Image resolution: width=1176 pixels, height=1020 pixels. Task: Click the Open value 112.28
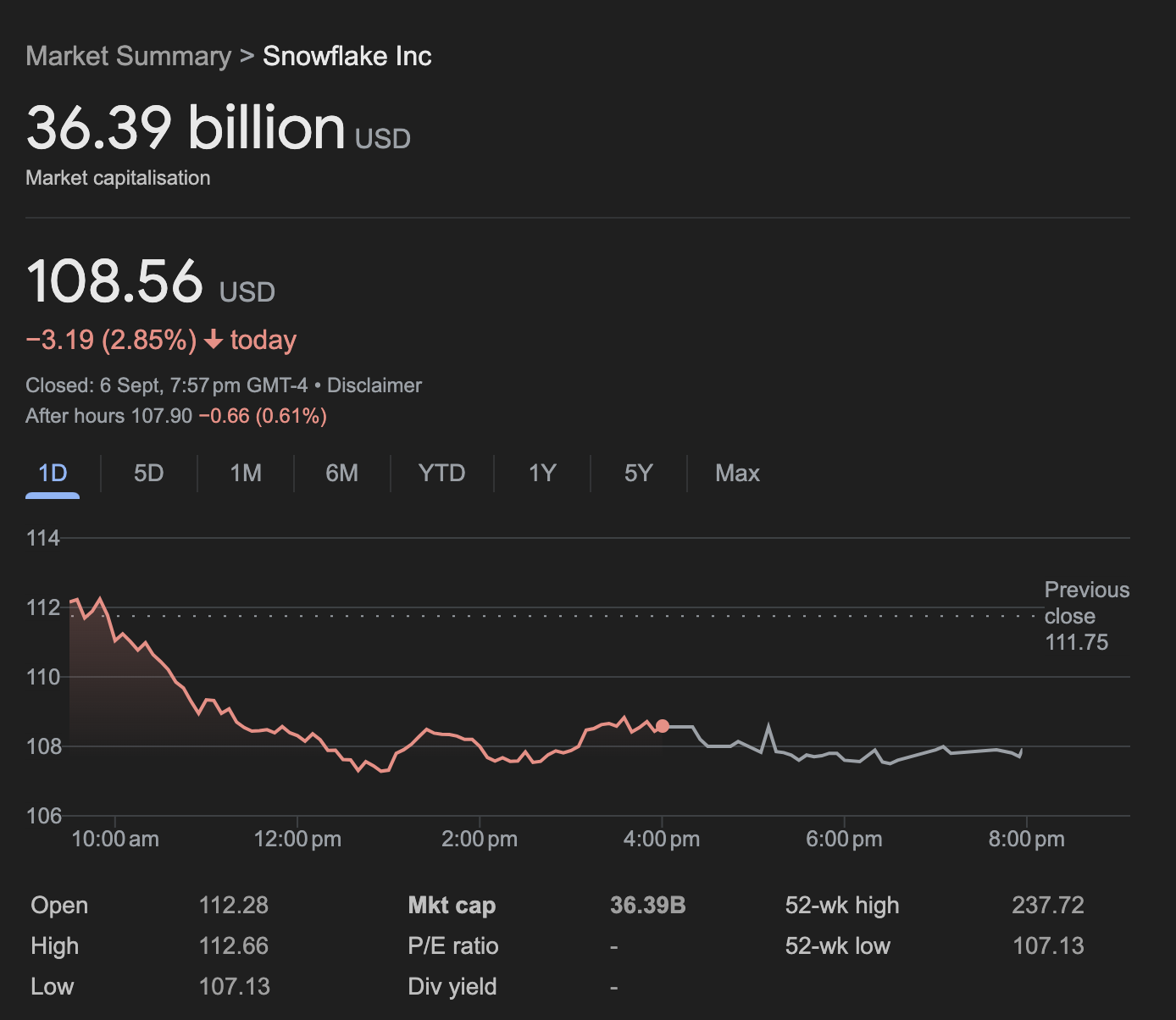tap(234, 906)
